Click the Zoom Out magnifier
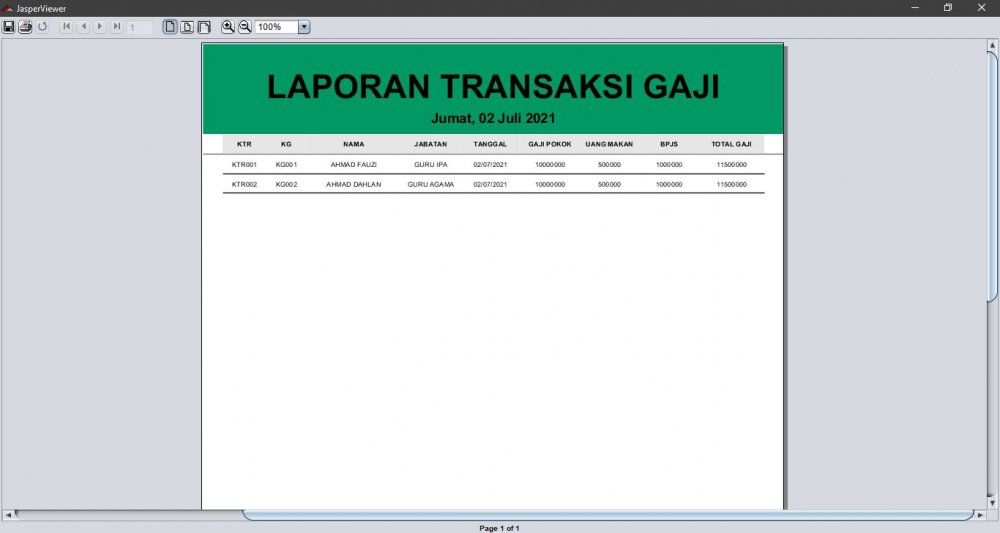The width and height of the screenshot is (1000, 533). tap(245, 27)
